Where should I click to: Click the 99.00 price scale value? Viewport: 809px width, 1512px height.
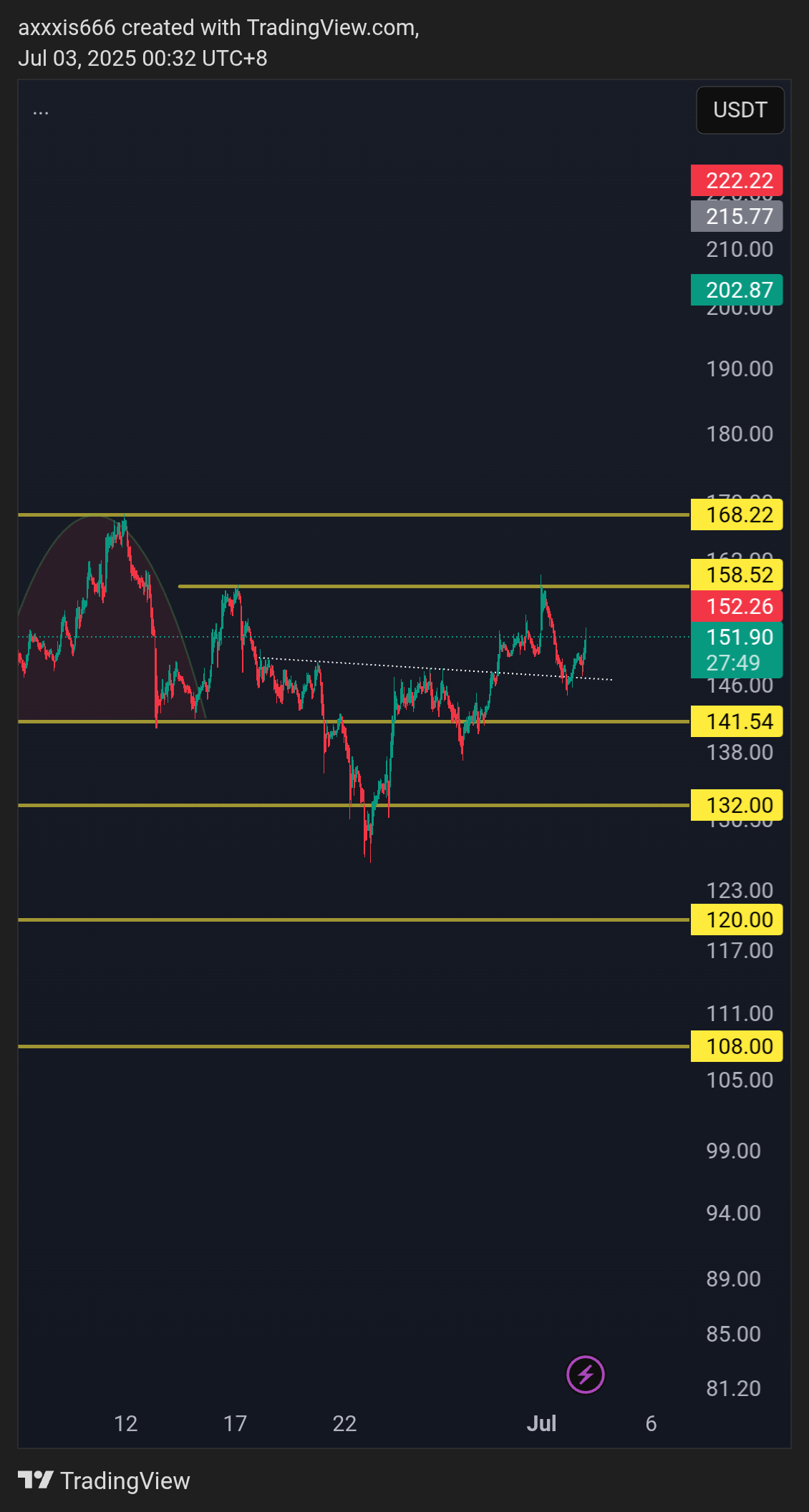733,1151
